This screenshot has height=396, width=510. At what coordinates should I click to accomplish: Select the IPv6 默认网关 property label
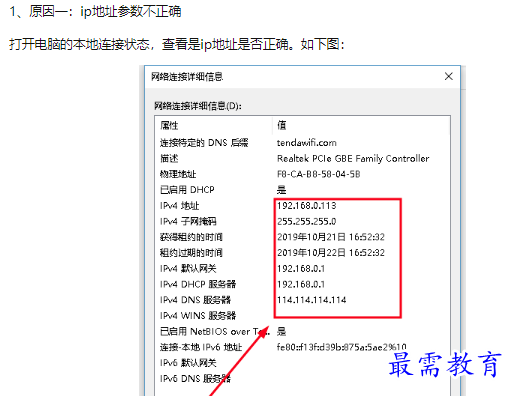(x=188, y=363)
